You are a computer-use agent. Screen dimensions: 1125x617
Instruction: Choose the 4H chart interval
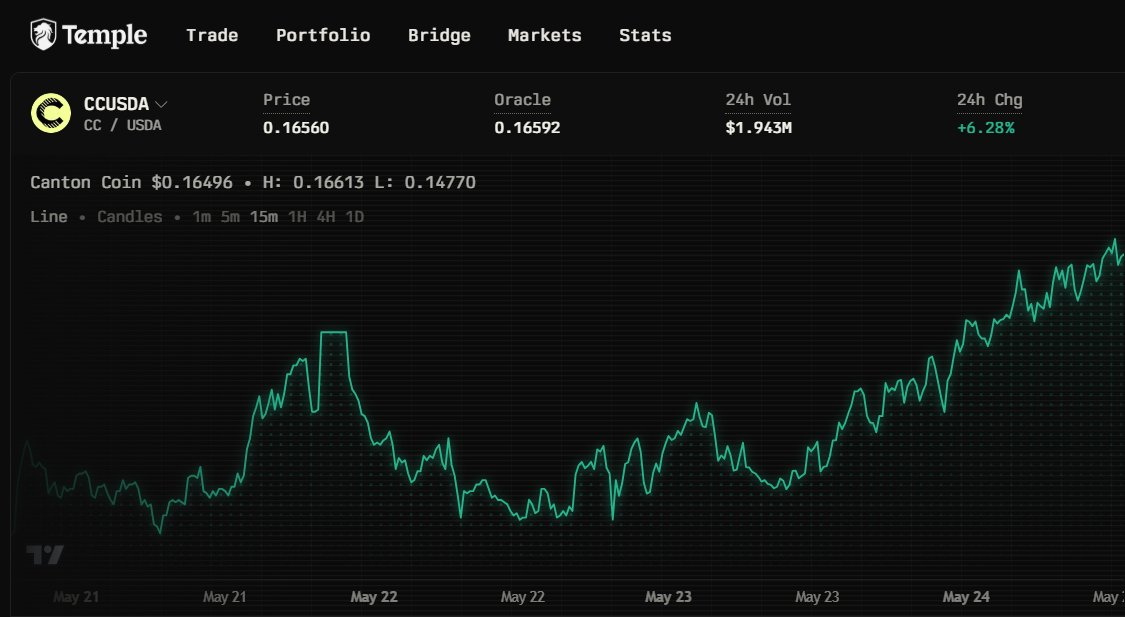[x=326, y=217]
